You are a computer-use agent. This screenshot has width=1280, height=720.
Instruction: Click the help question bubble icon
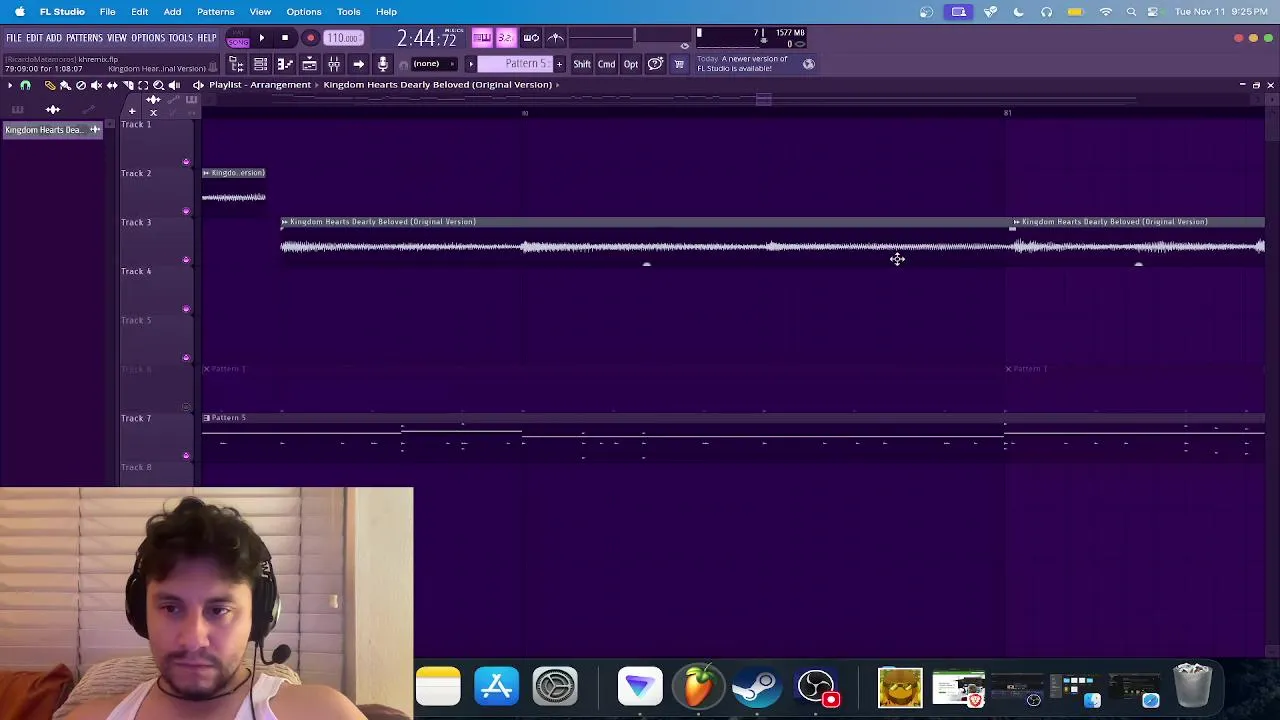pyautogui.click(x=655, y=64)
